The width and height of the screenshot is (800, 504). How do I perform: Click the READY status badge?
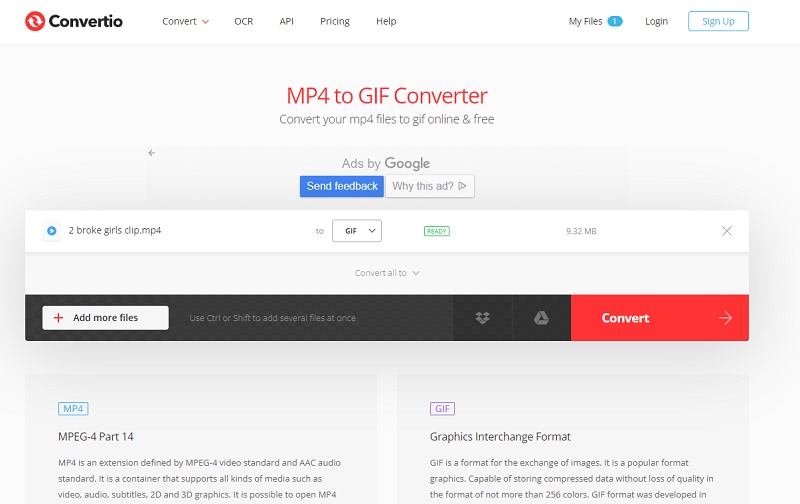(x=437, y=231)
